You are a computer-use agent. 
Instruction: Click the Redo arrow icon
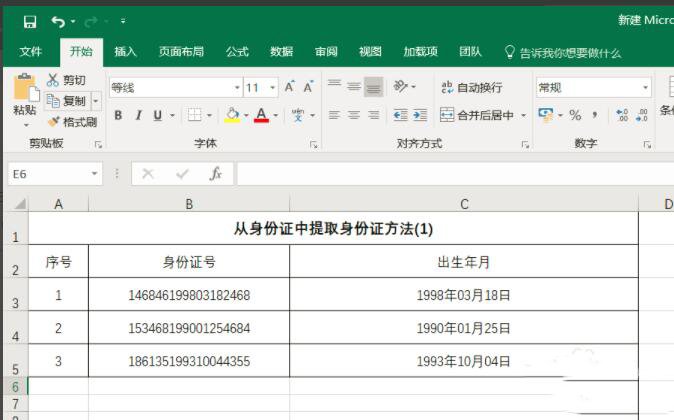point(91,21)
